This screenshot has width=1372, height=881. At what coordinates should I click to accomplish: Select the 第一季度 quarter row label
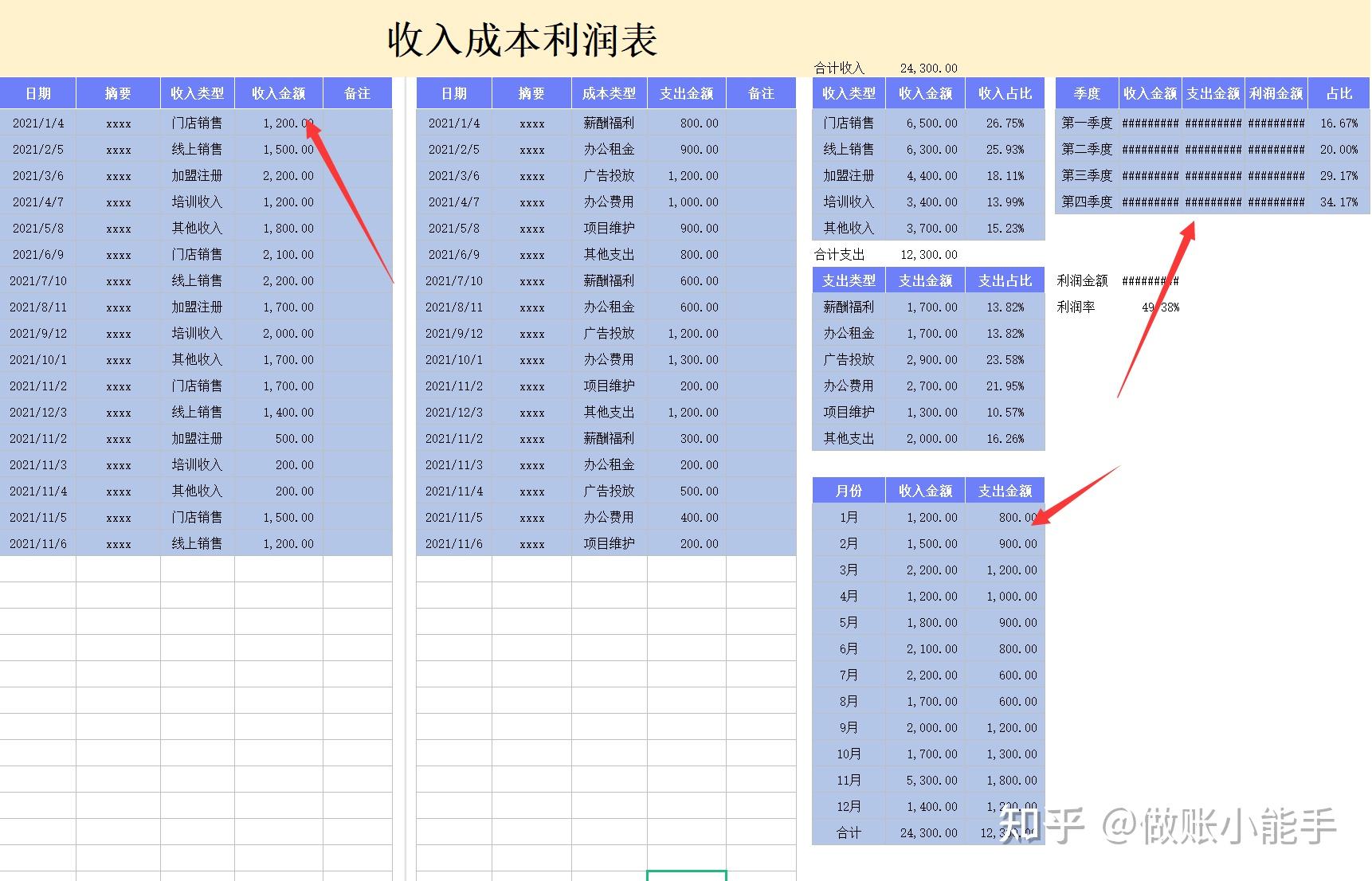tap(1084, 123)
